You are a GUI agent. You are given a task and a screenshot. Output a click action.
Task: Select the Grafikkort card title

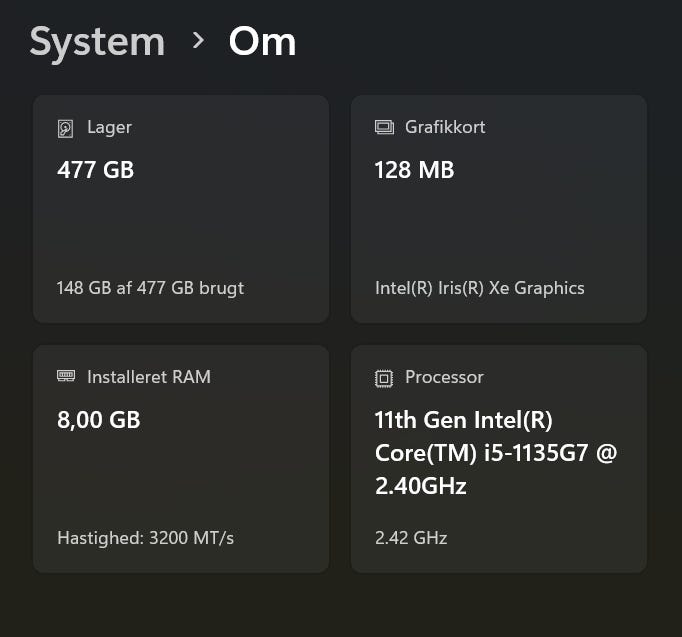click(445, 127)
